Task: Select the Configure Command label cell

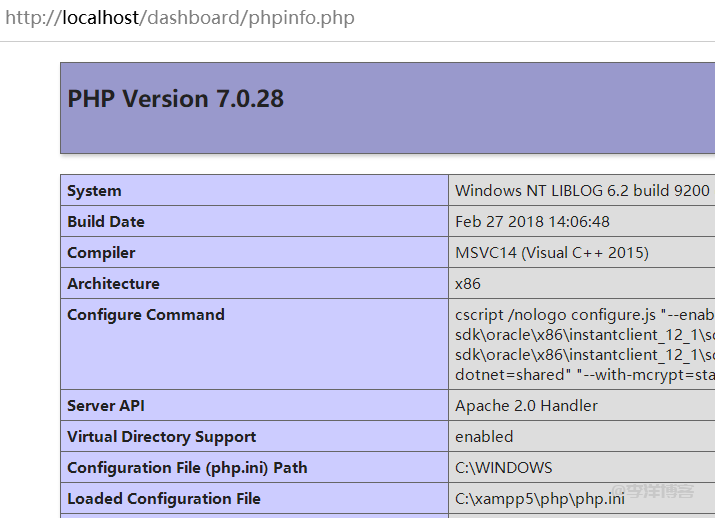Action: (x=146, y=315)
